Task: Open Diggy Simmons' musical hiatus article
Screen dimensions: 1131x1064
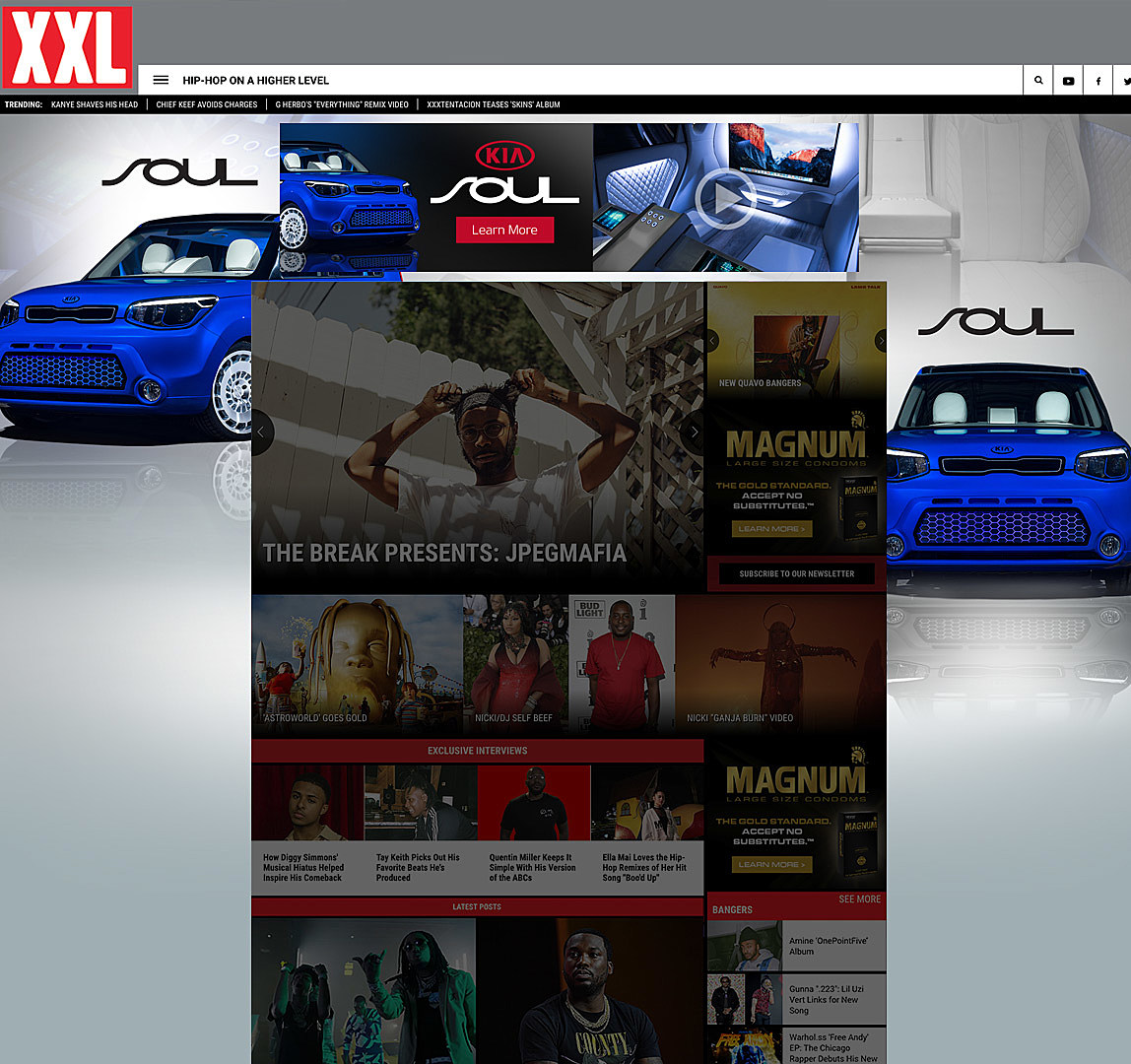Action: [x=303, y=867]
